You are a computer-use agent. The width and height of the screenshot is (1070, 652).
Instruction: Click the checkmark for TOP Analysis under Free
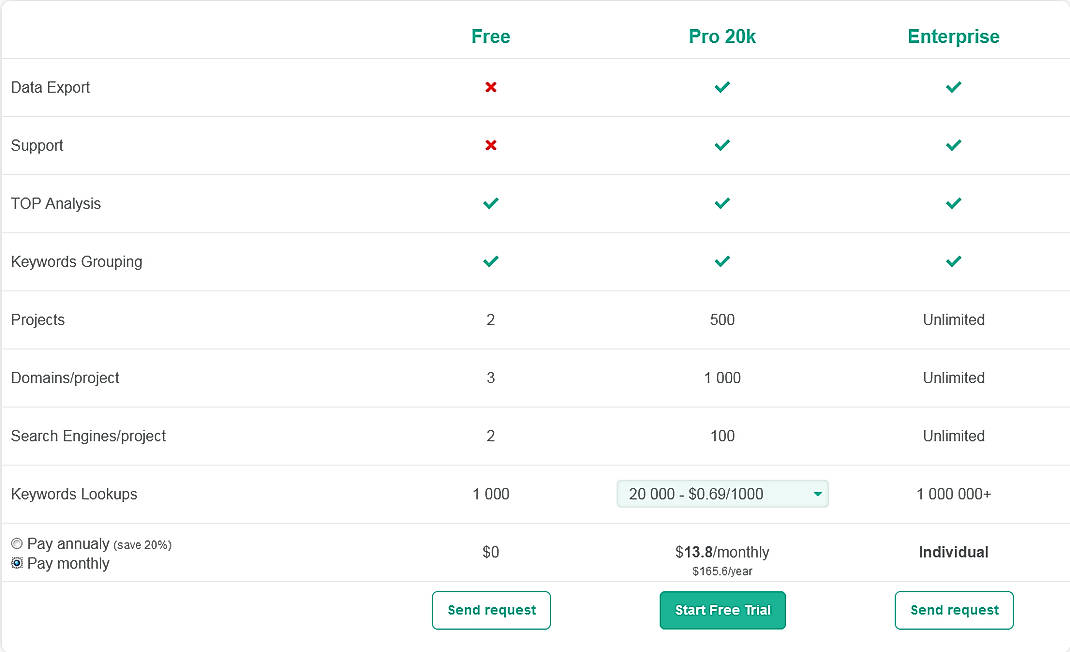point(491,203)
